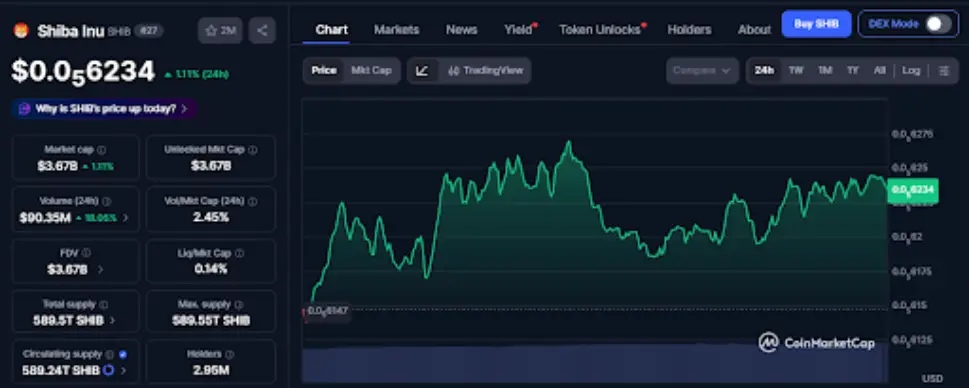Click Holders info icon

click(229, 355)
